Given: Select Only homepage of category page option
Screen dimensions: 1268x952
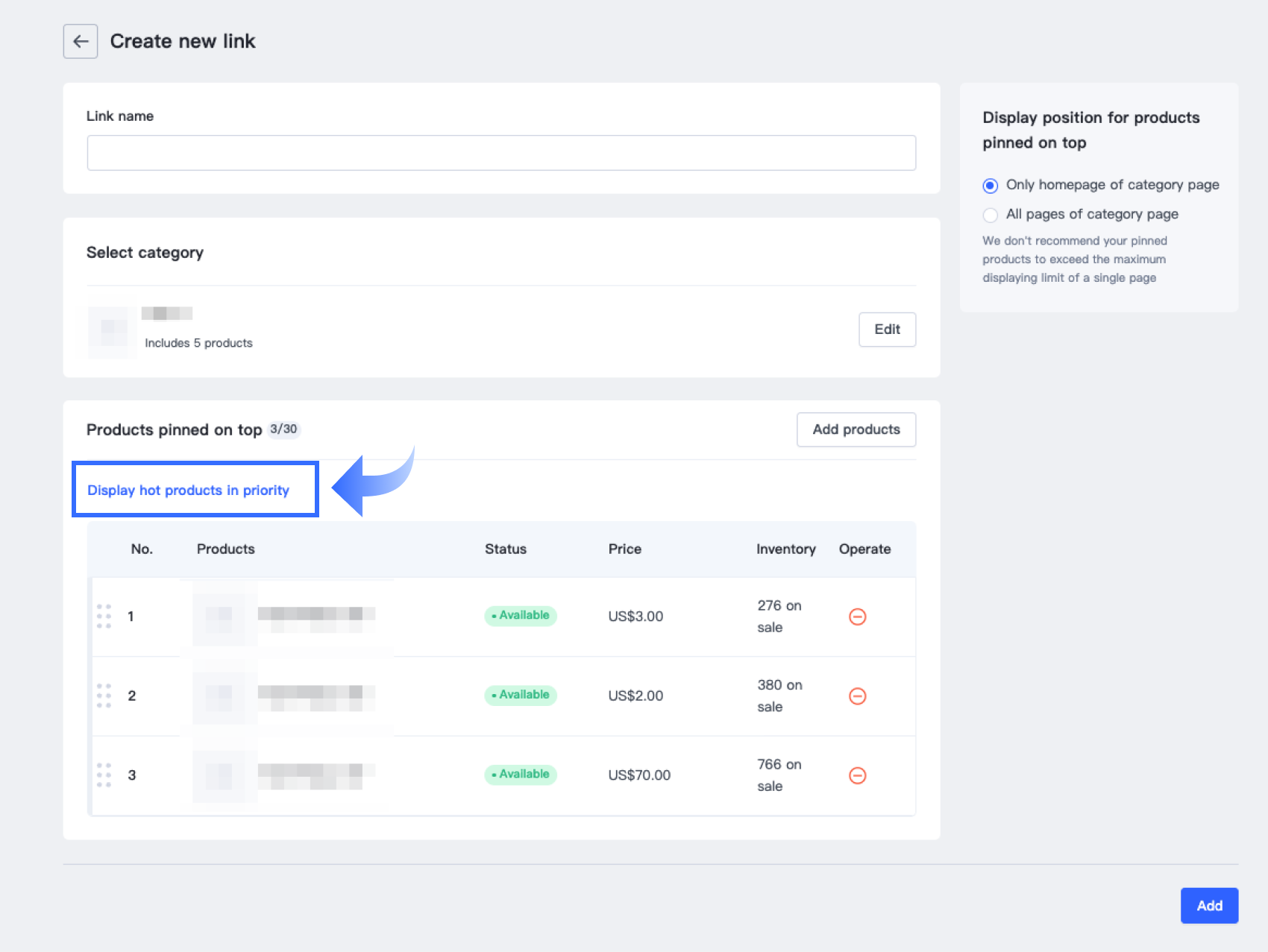Looking at the screenshot, I should click(990, 186).
